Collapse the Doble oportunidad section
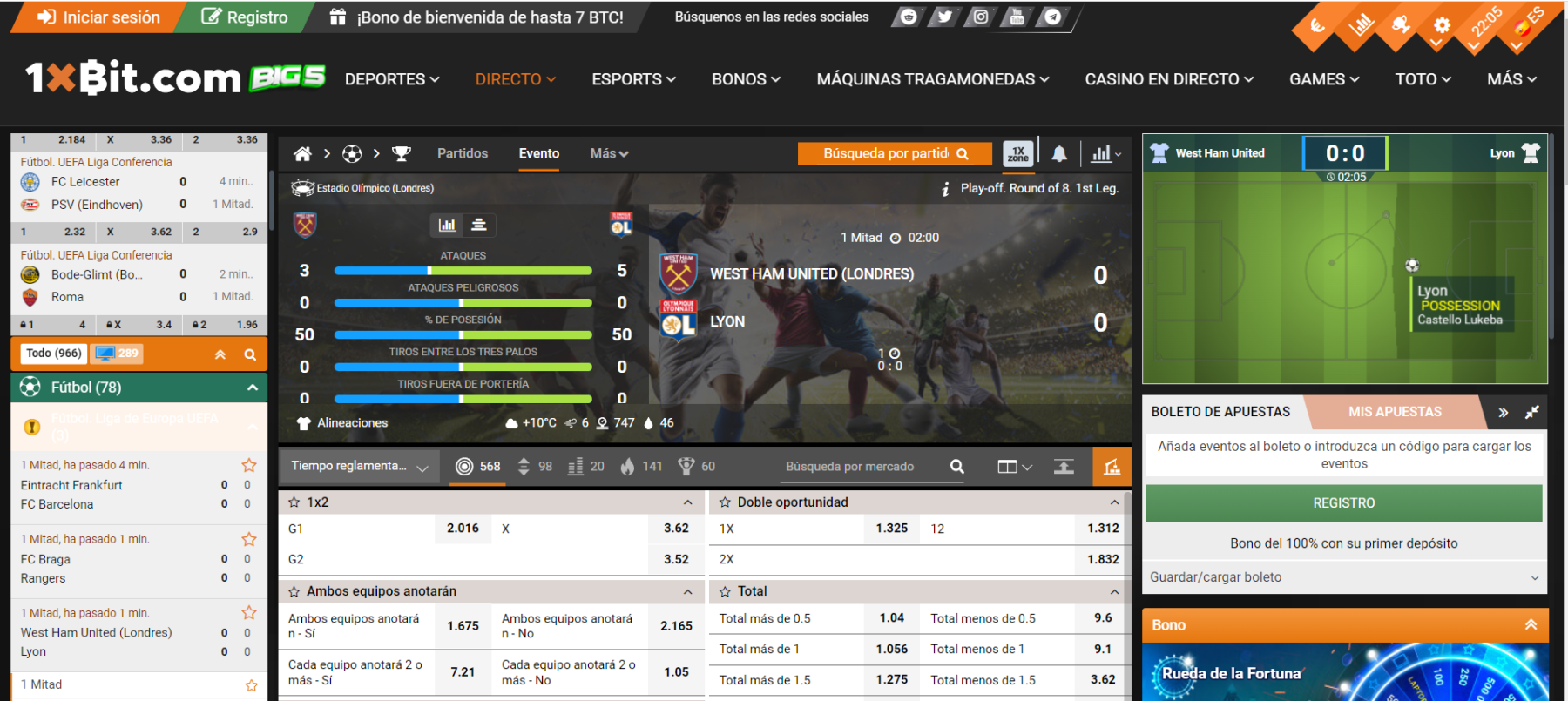Image resolution: width=1568 pixels, height=701 pixels. point(1114,502)
